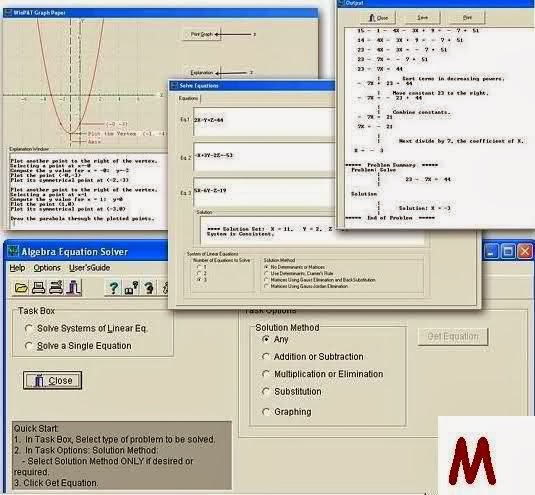Switch to the Equations tab in Solve Equations
This screenshot has height=495, width=535.
point(188,98)
